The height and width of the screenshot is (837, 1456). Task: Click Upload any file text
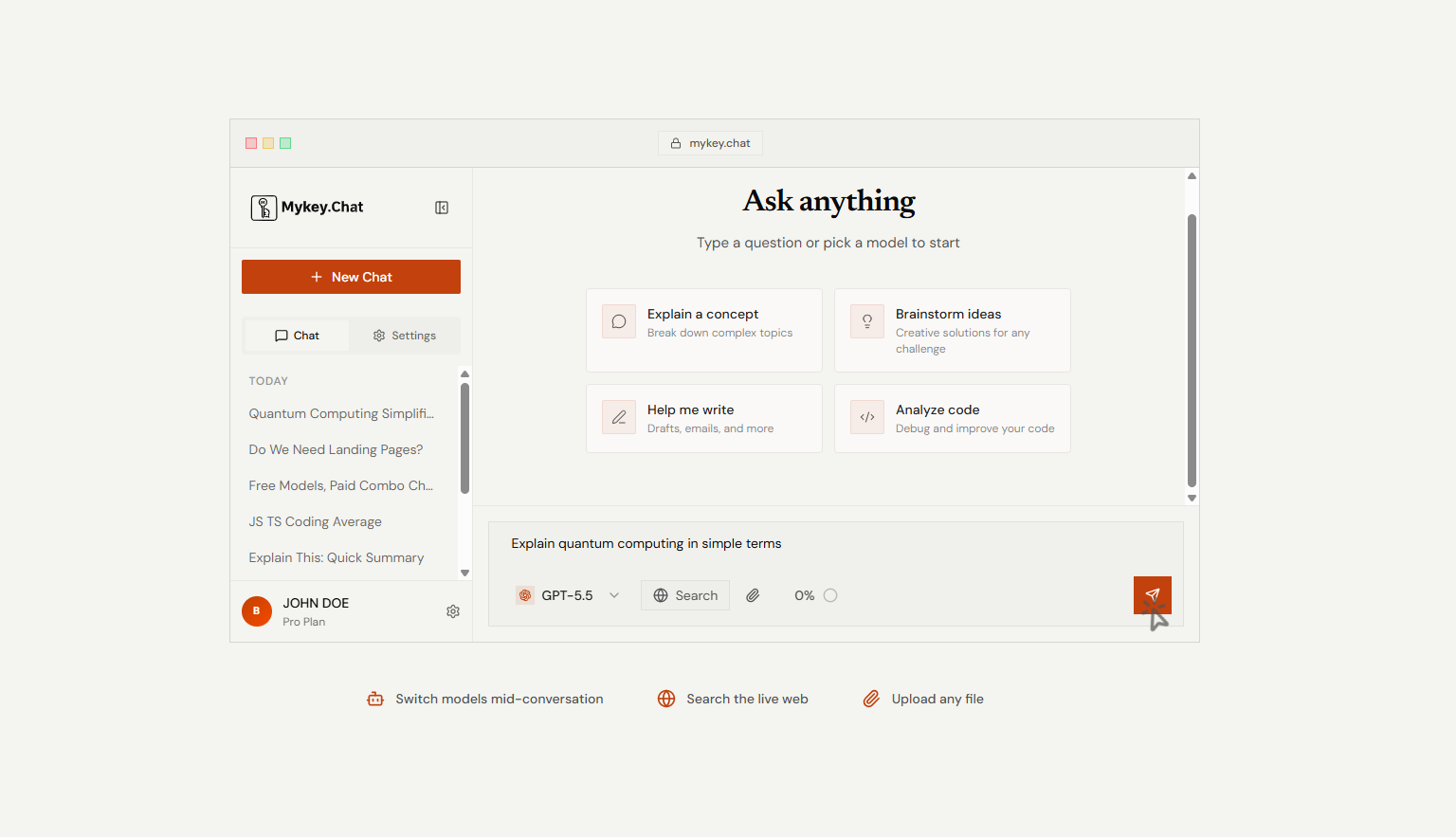click(937, 699)
